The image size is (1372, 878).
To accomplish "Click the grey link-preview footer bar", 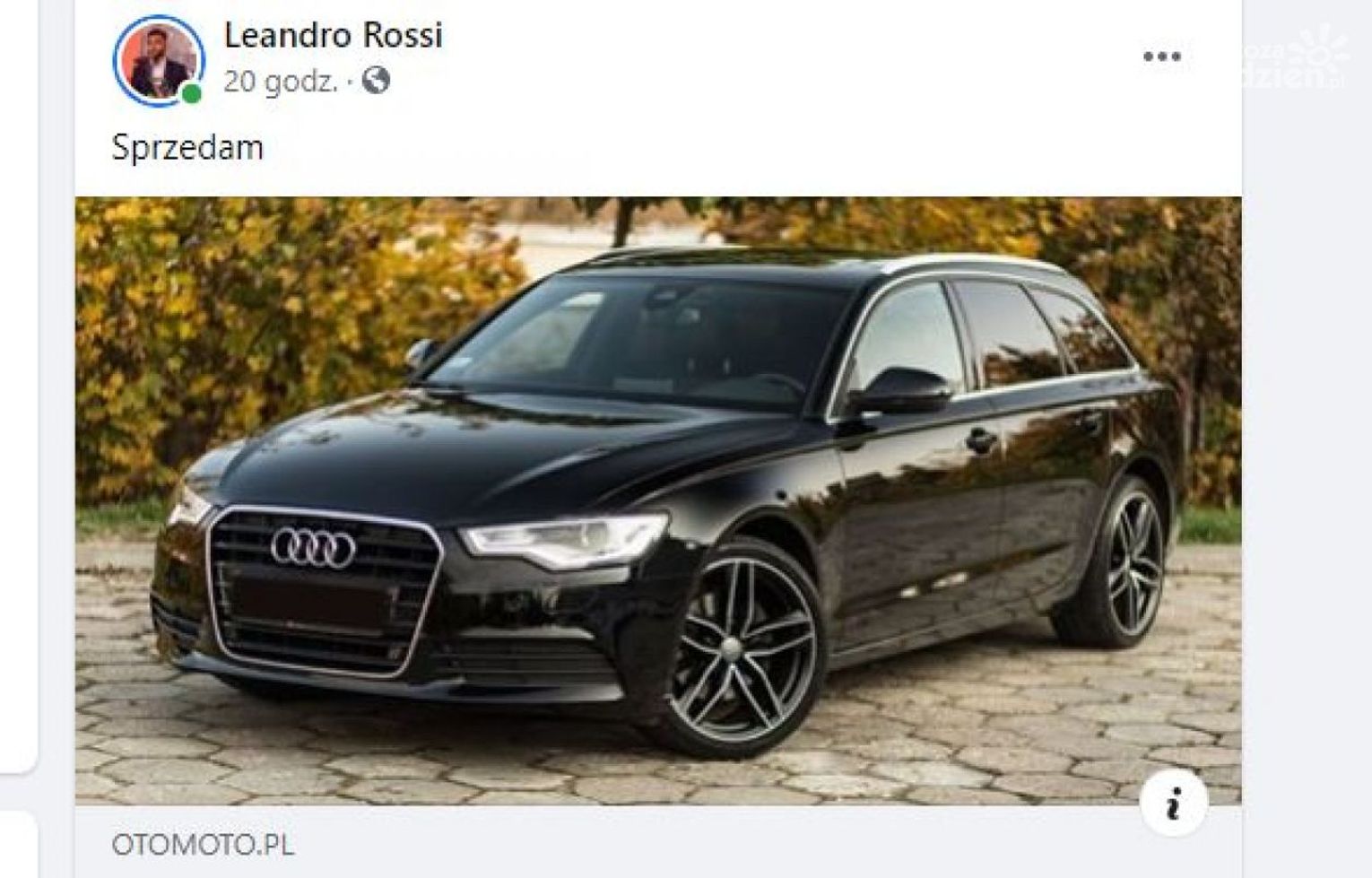I will (658, 841).
